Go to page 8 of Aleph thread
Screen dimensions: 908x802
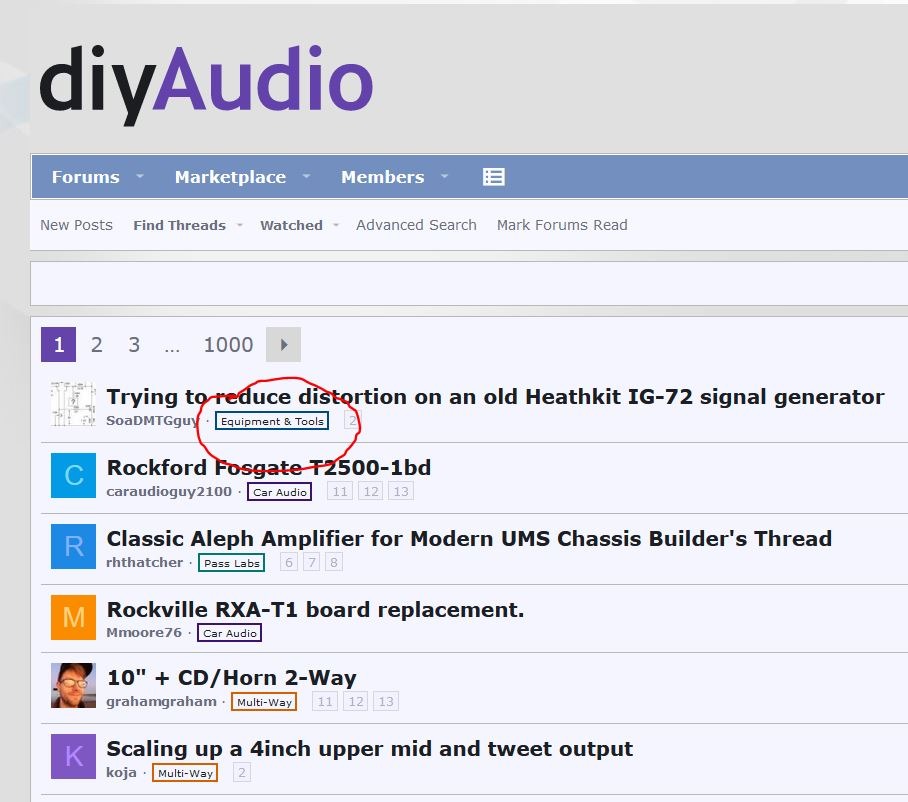pos(334,562)
